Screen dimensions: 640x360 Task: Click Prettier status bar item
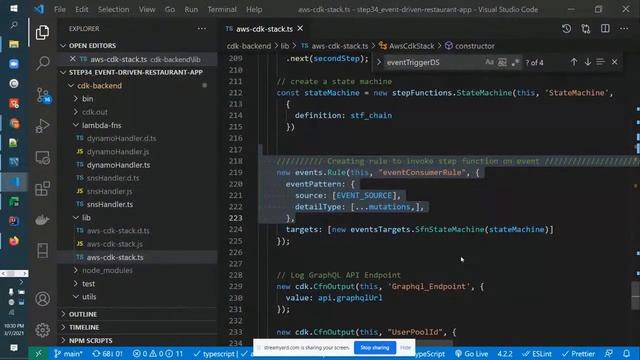tap(578, 353)
